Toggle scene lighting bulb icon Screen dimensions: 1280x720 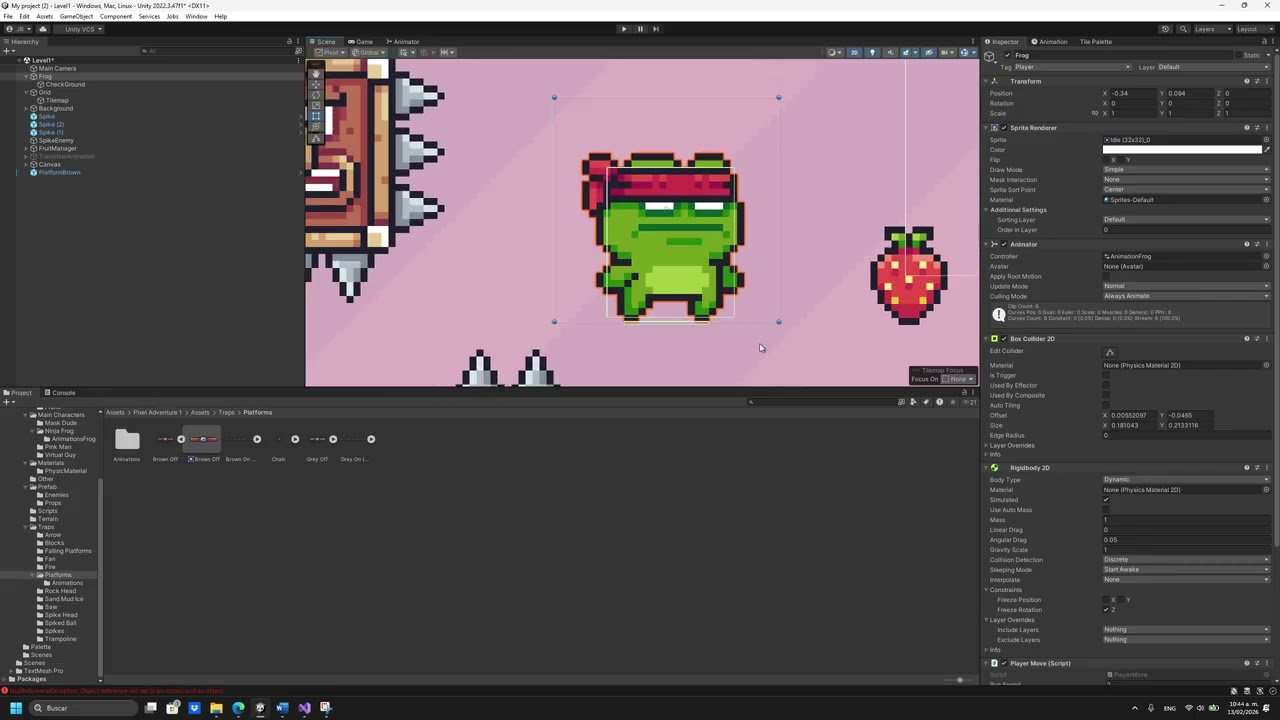[872, 52]
